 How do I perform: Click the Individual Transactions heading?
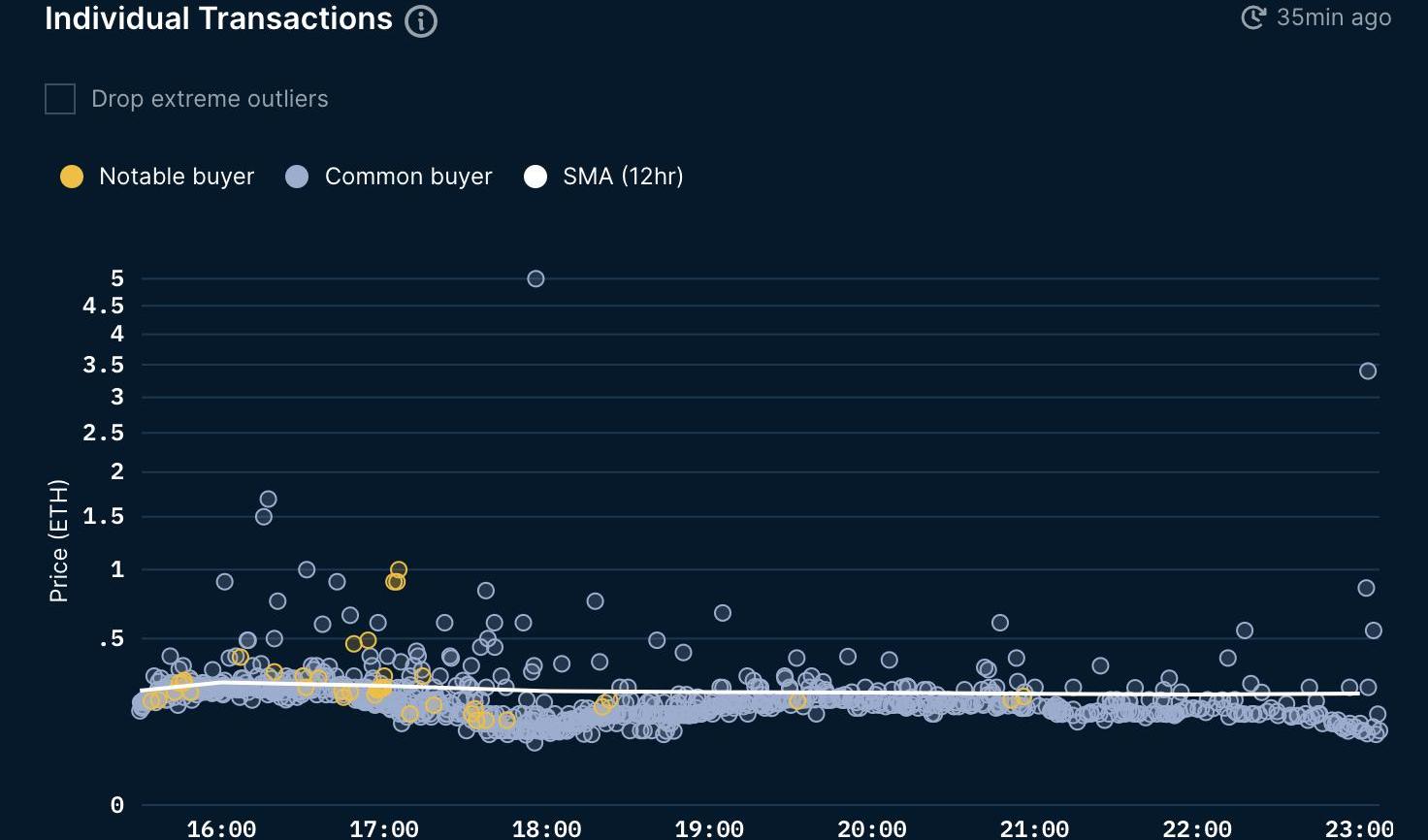pyautogui.click(x=218, y=19)
